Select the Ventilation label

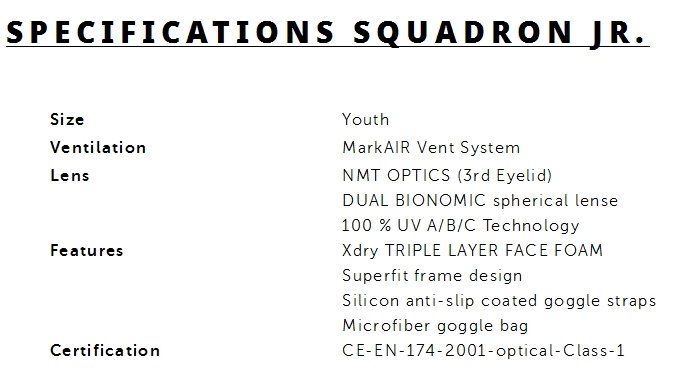point(98,147)
